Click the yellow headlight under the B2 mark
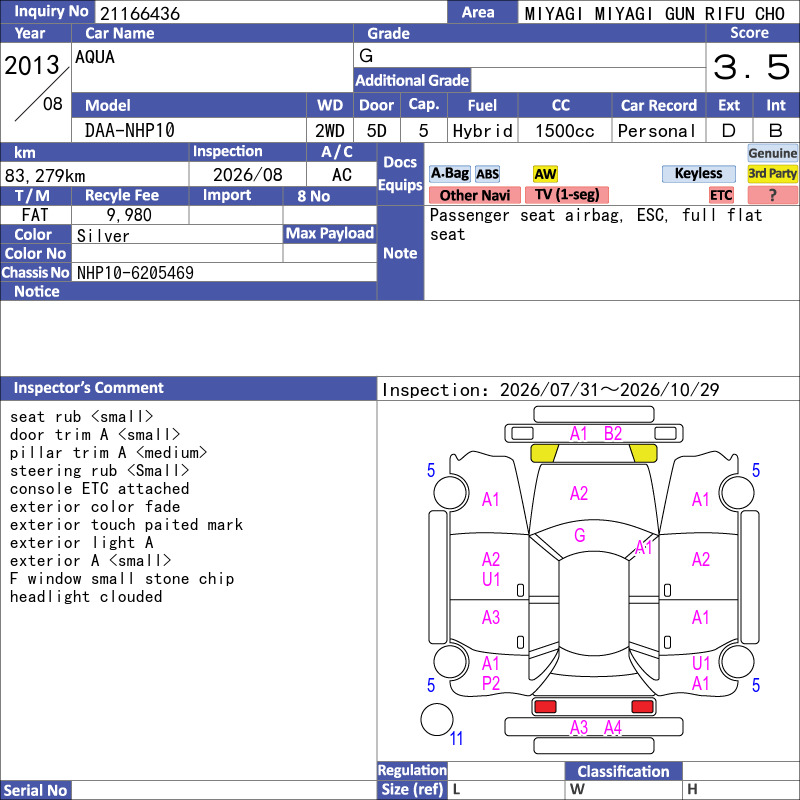The image size is (800, 800). pyautogui.click(x=643, y=453)
